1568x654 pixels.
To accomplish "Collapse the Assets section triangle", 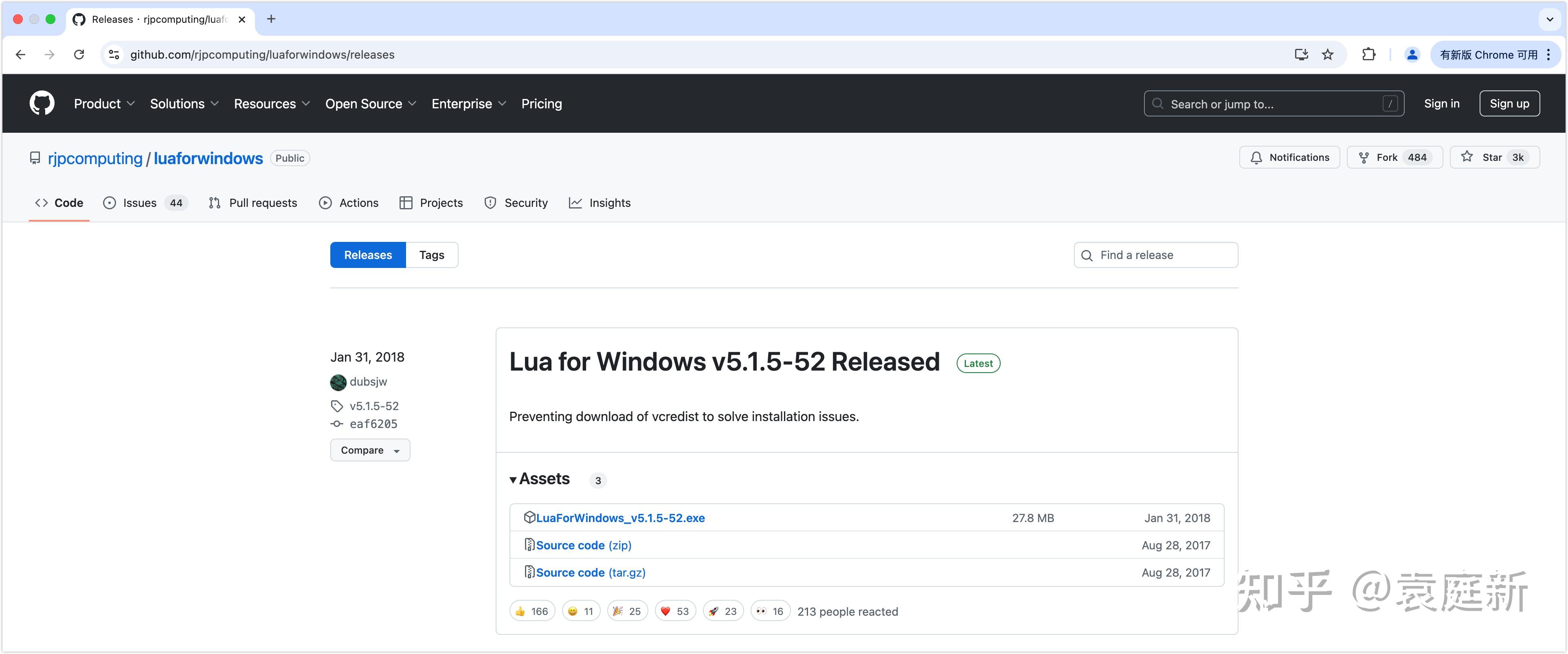I will click(x=513, y=480).
